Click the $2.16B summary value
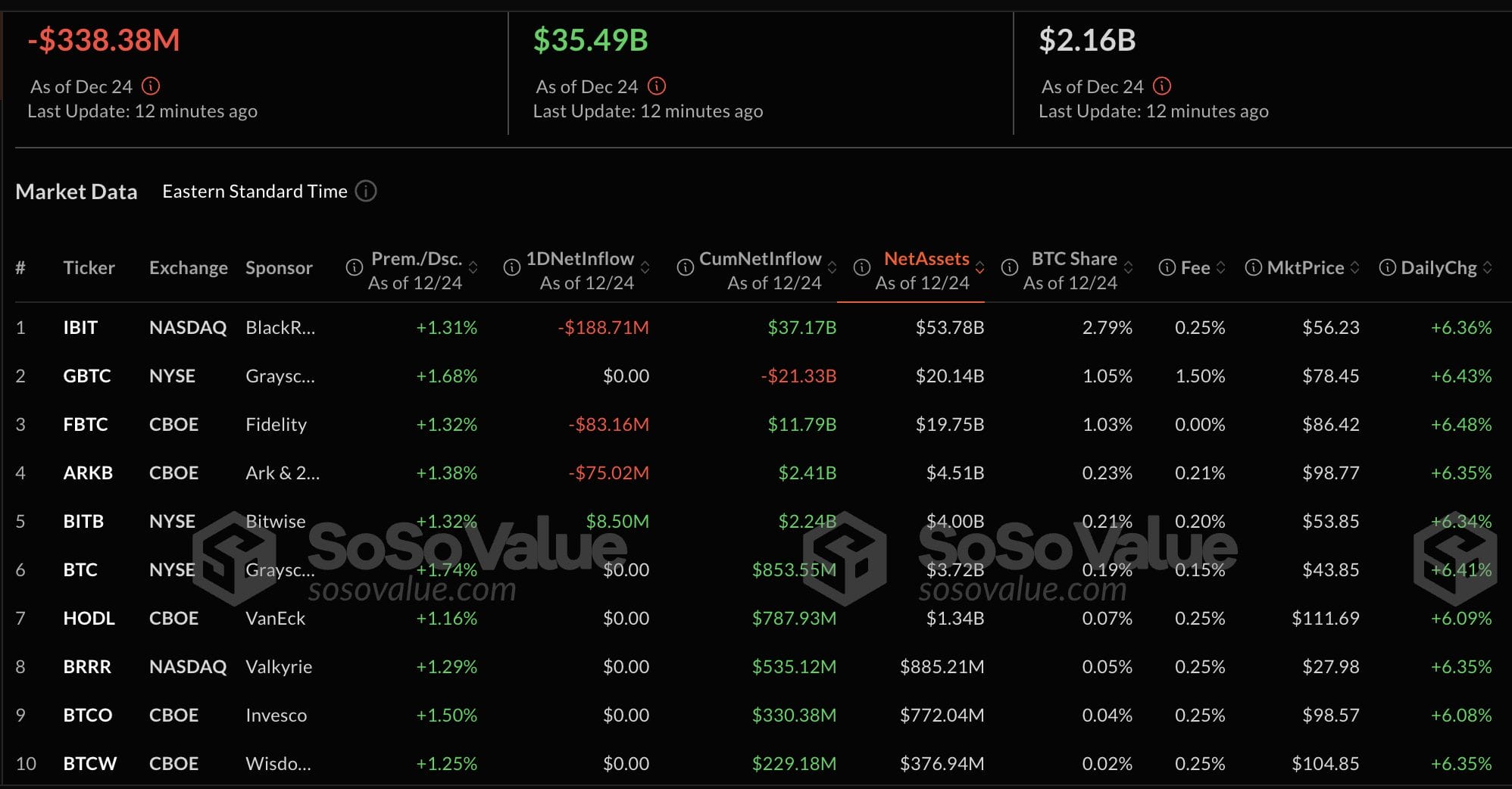Image resolution: width=1512 pixels, height=789 pixels. (1087, 40)
